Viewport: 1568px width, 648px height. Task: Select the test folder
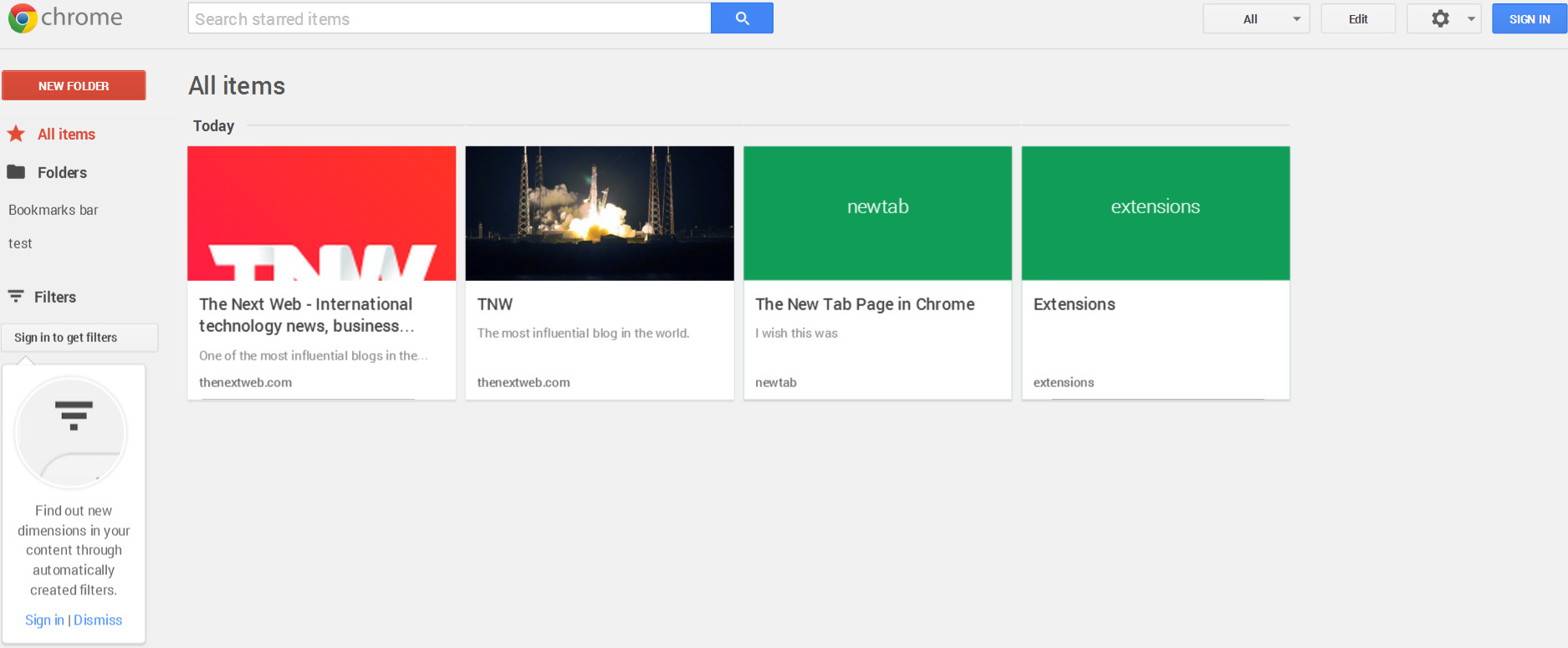click(x=20, y=243)
